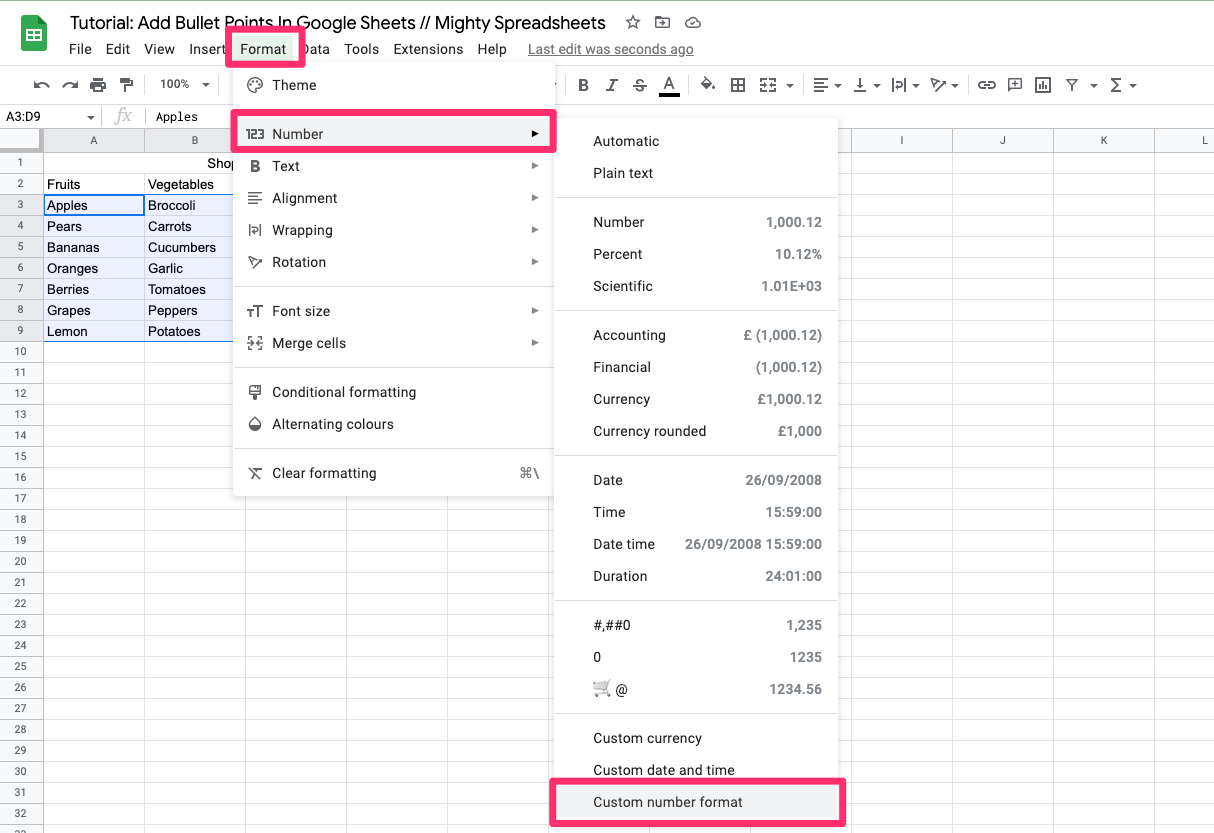
Task: Choose the shopping cart @ custom format
Action: 697,689
